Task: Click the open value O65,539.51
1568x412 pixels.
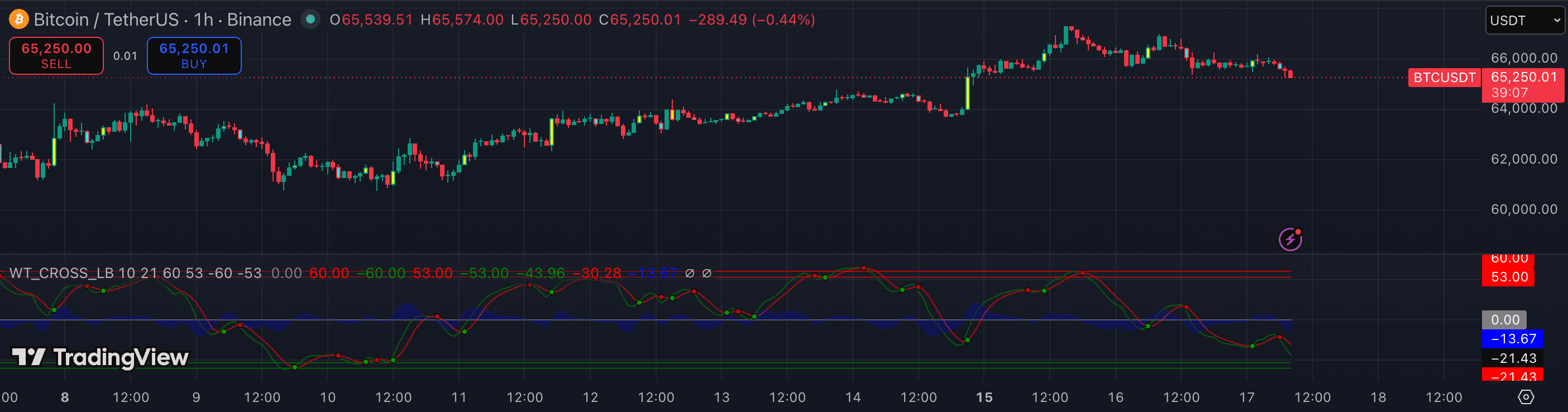Action: [x=371, y=20]
